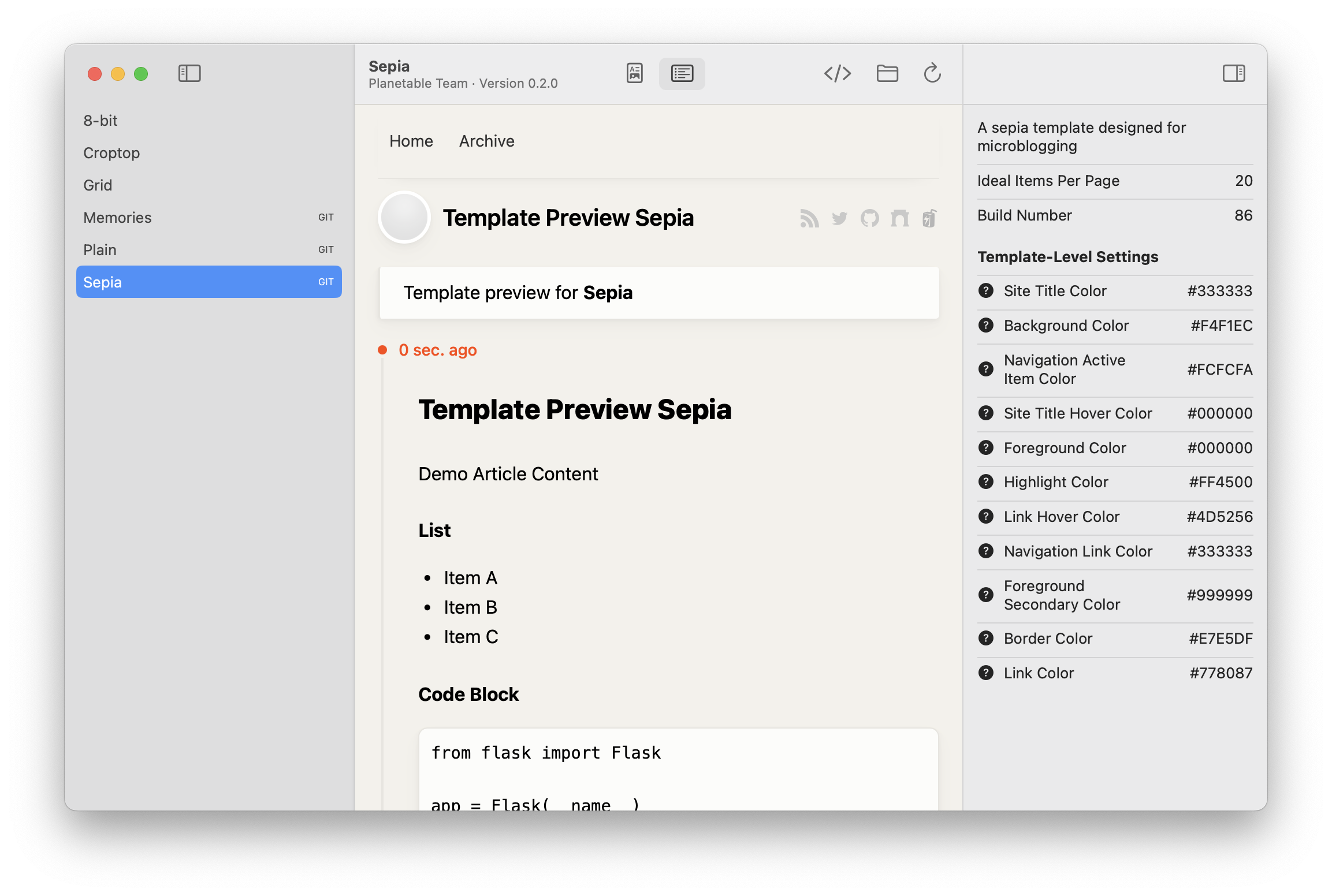Click the juice box donation icon
Viewport: 1332px width, 896px height.
929,218
